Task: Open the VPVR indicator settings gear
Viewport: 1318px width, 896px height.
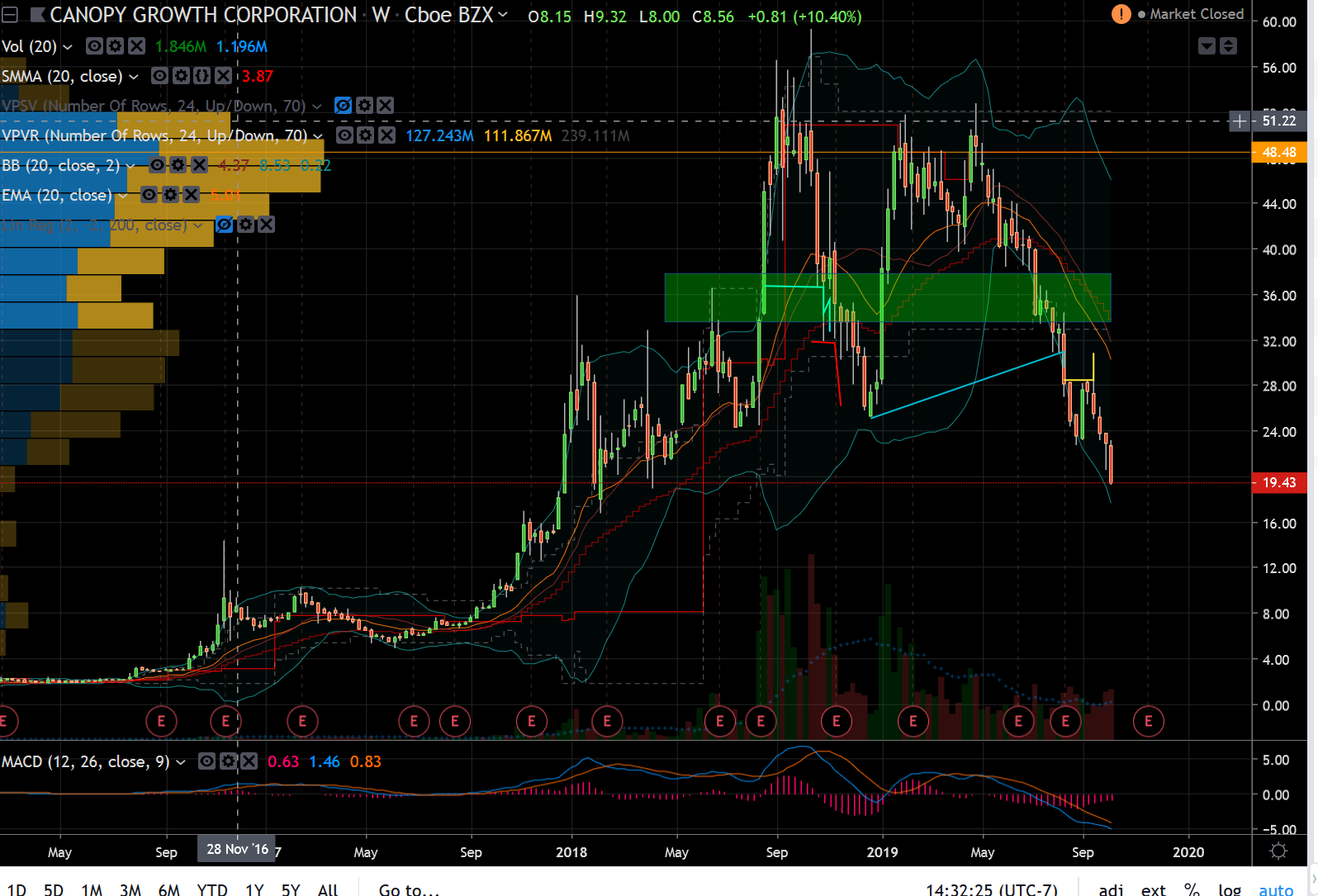Action: [x=366, y=135]
